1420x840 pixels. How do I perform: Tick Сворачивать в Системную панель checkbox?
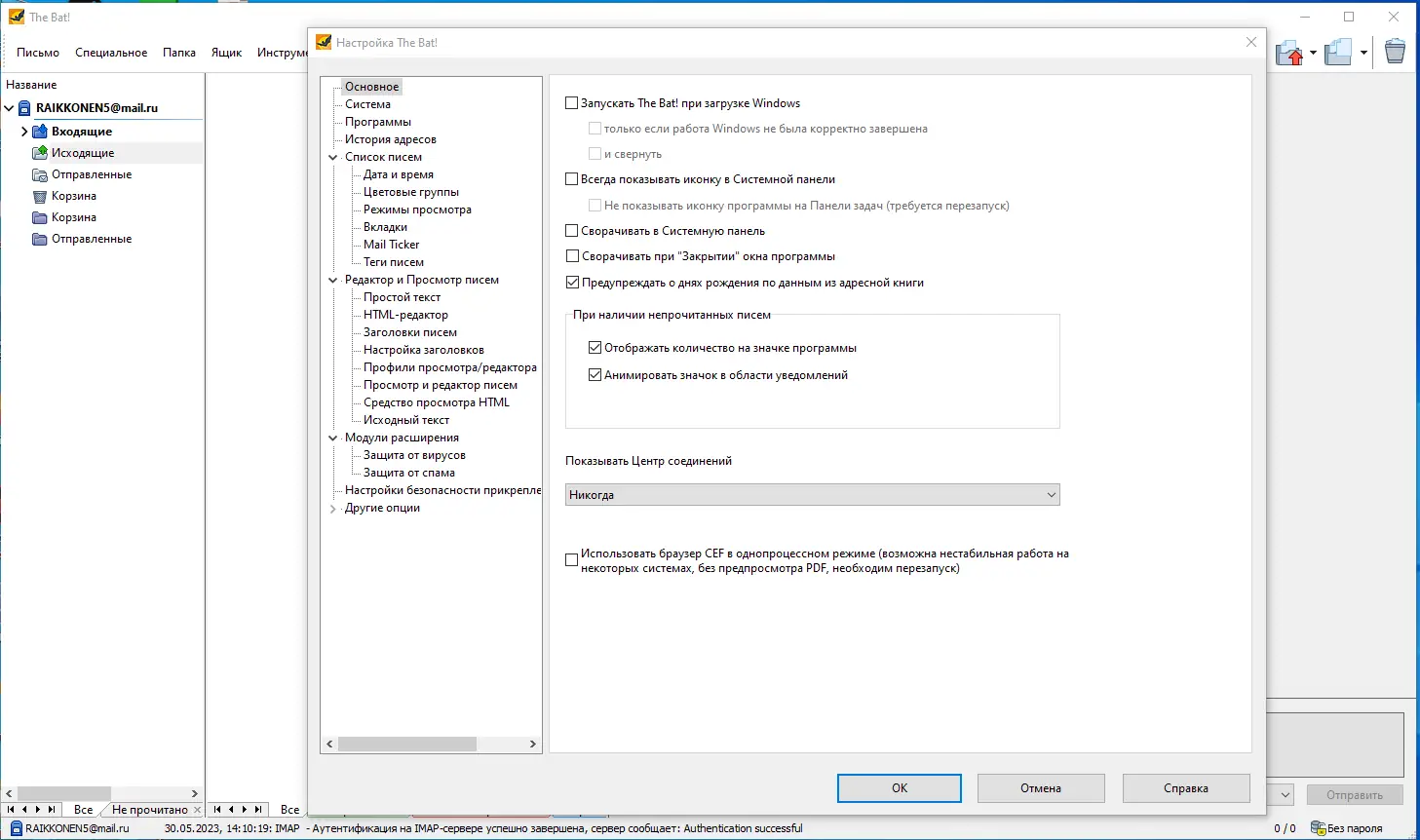tap(572, 231)
